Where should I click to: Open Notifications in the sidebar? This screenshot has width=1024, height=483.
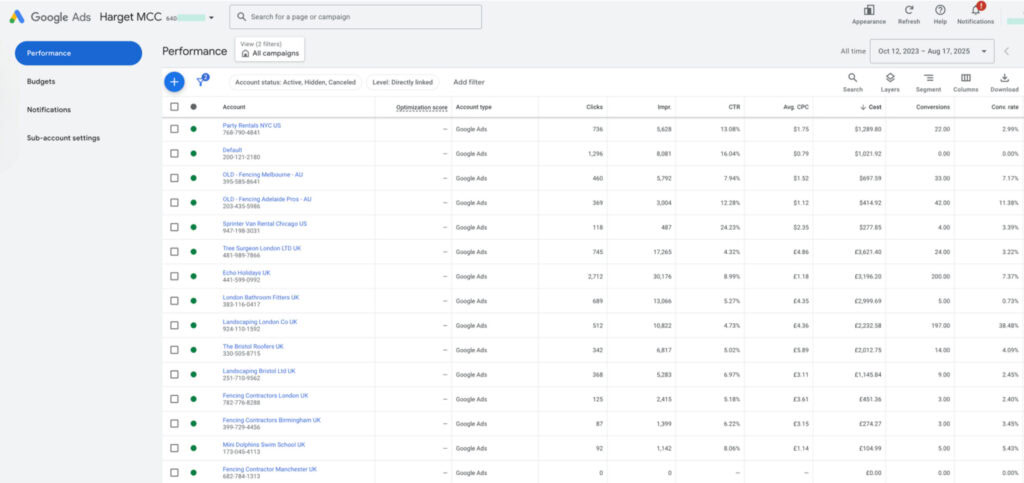[x=49, y=110]
